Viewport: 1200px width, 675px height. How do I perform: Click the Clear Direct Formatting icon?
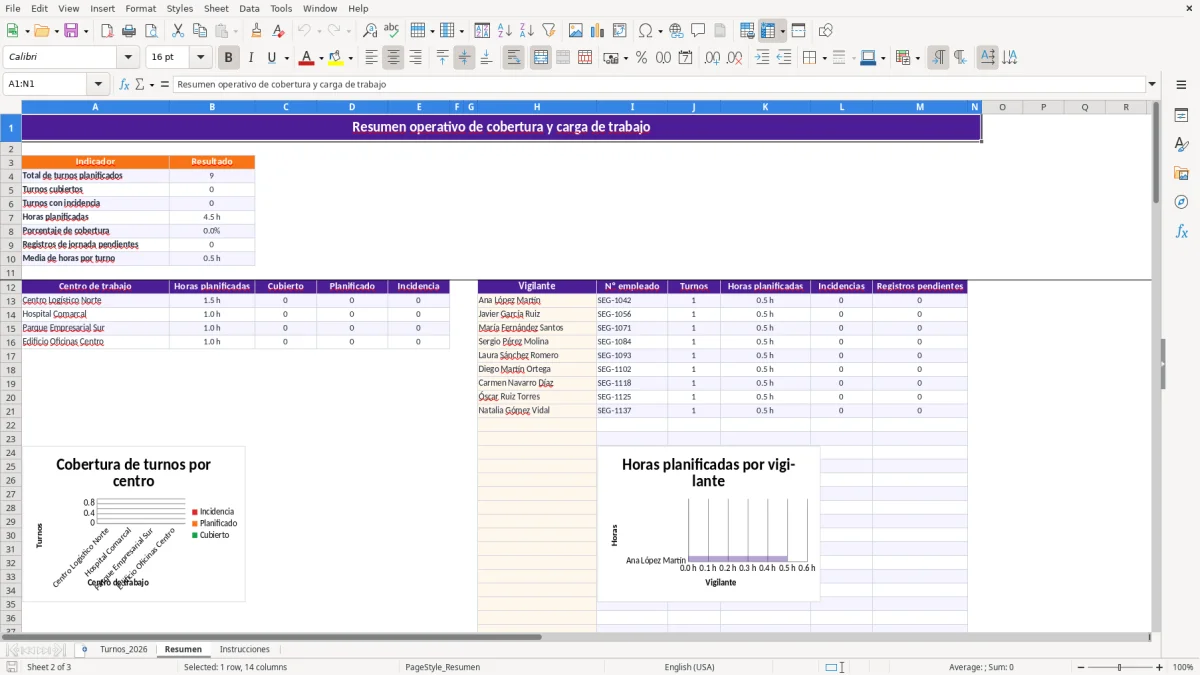277,31
